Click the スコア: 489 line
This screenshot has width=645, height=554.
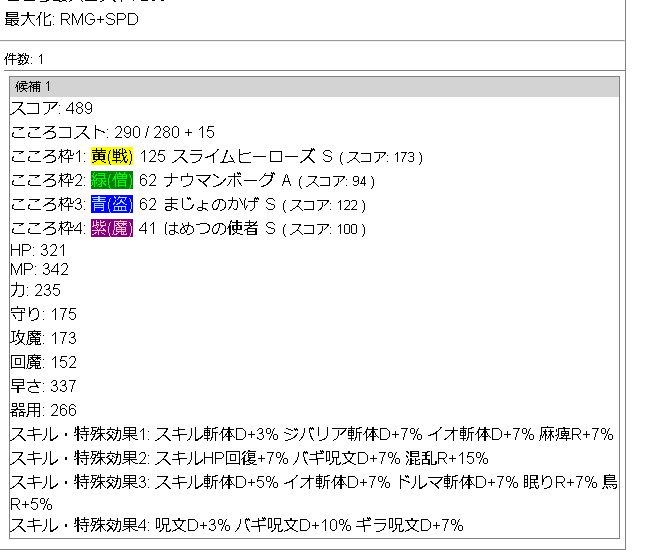(51, 109)
